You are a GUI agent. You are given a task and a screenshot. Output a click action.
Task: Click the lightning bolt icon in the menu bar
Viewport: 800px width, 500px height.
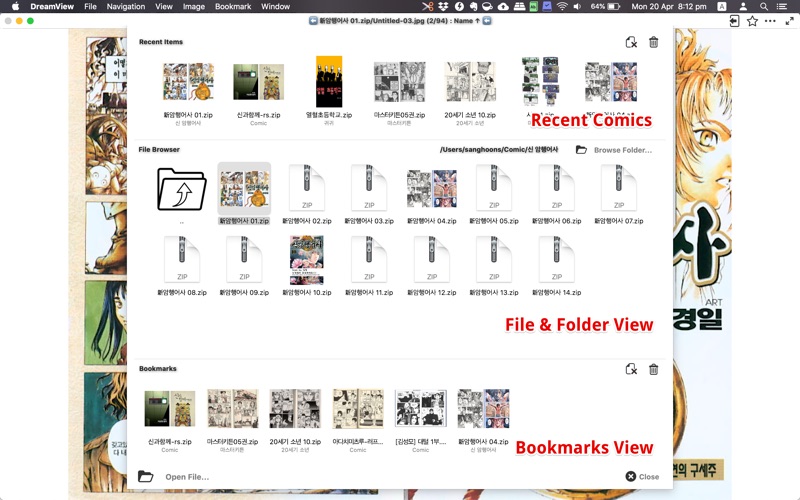(459, 7)
